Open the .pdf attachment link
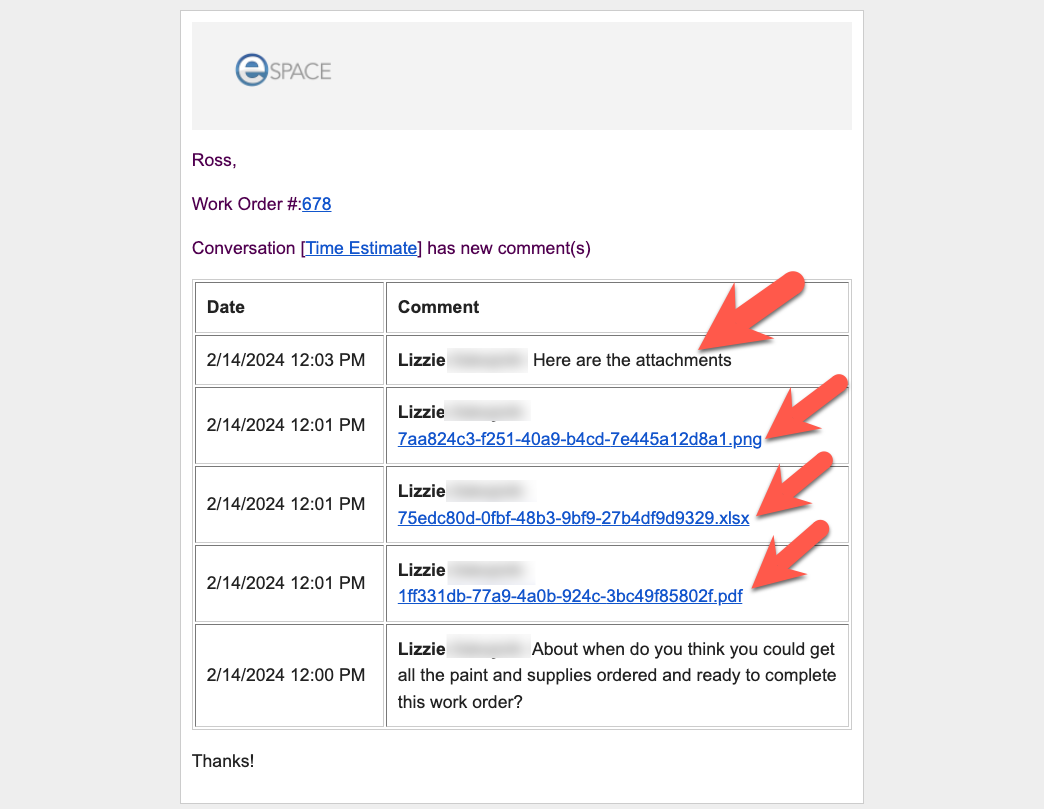The height and width of the screenshot is (809, 1044). pyautogui.click(x=570, y=597)
